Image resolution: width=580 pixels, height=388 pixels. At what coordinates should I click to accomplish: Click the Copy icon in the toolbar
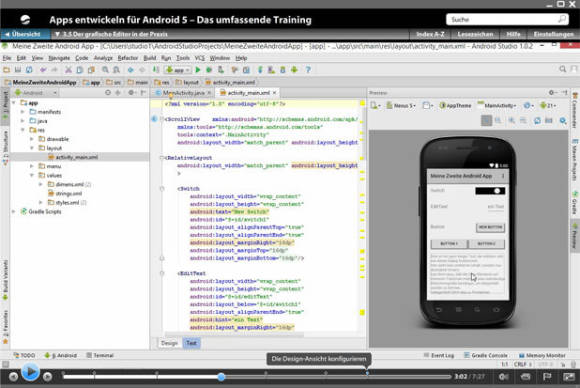pos(80,70)
